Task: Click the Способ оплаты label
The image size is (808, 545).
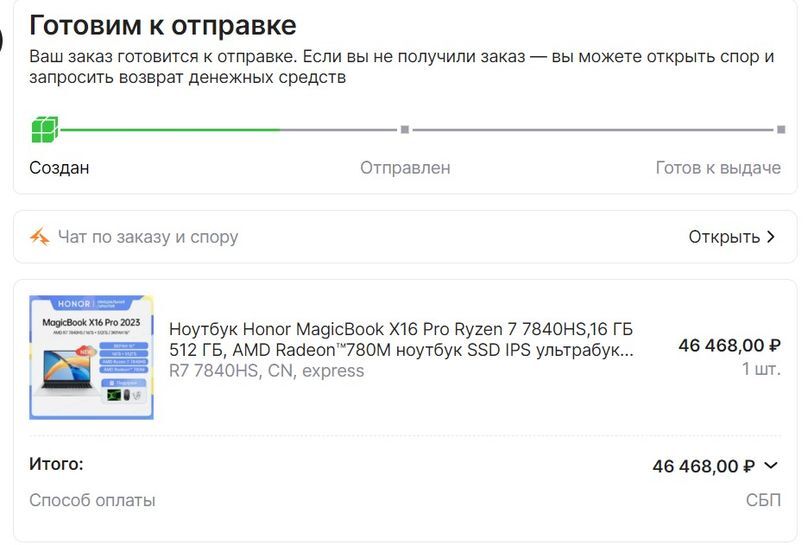Action: coord(92,500)
